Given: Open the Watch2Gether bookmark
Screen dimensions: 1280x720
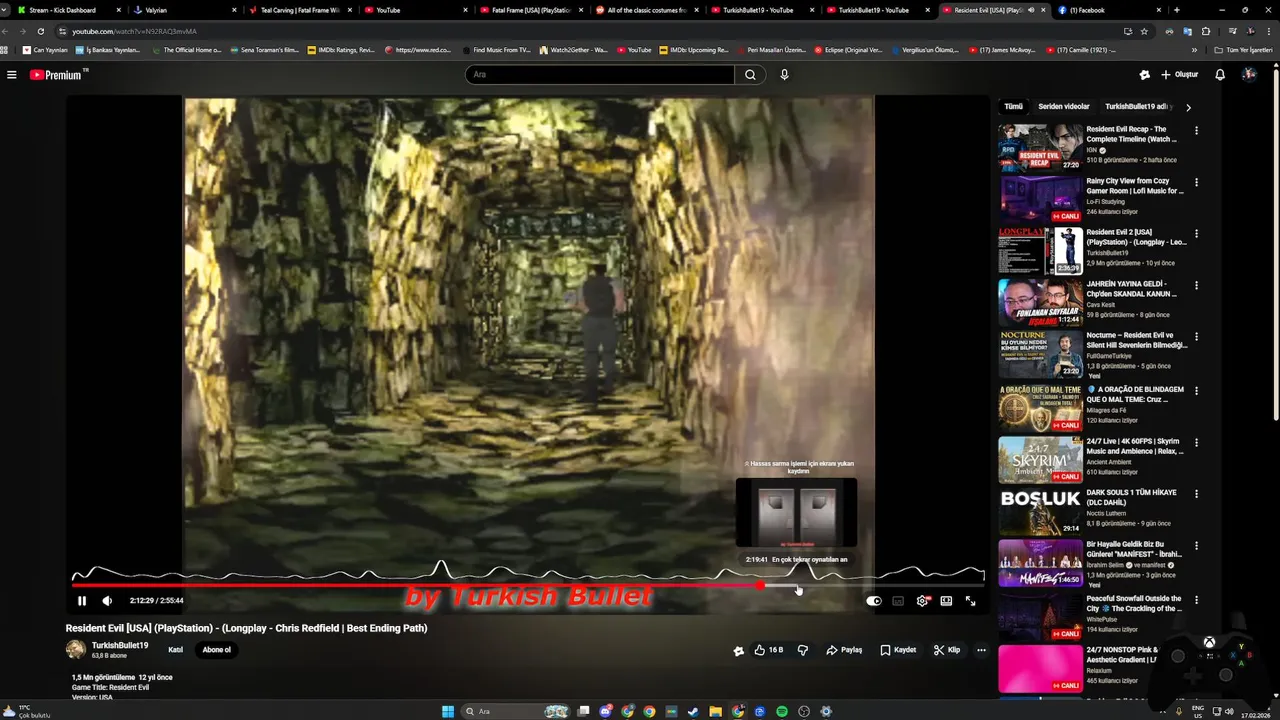Looking at the screenshot, I should pyautogui.click(x=573, y=50).
